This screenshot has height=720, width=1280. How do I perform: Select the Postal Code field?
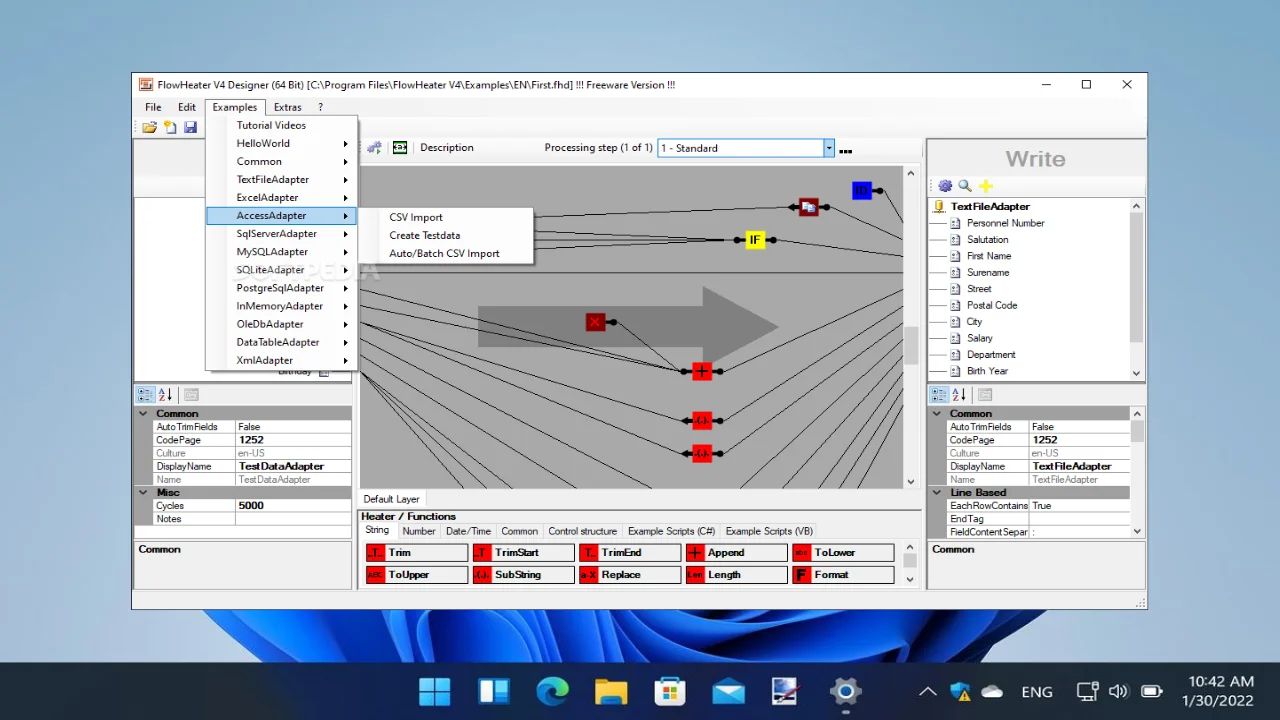click(992, 305)
